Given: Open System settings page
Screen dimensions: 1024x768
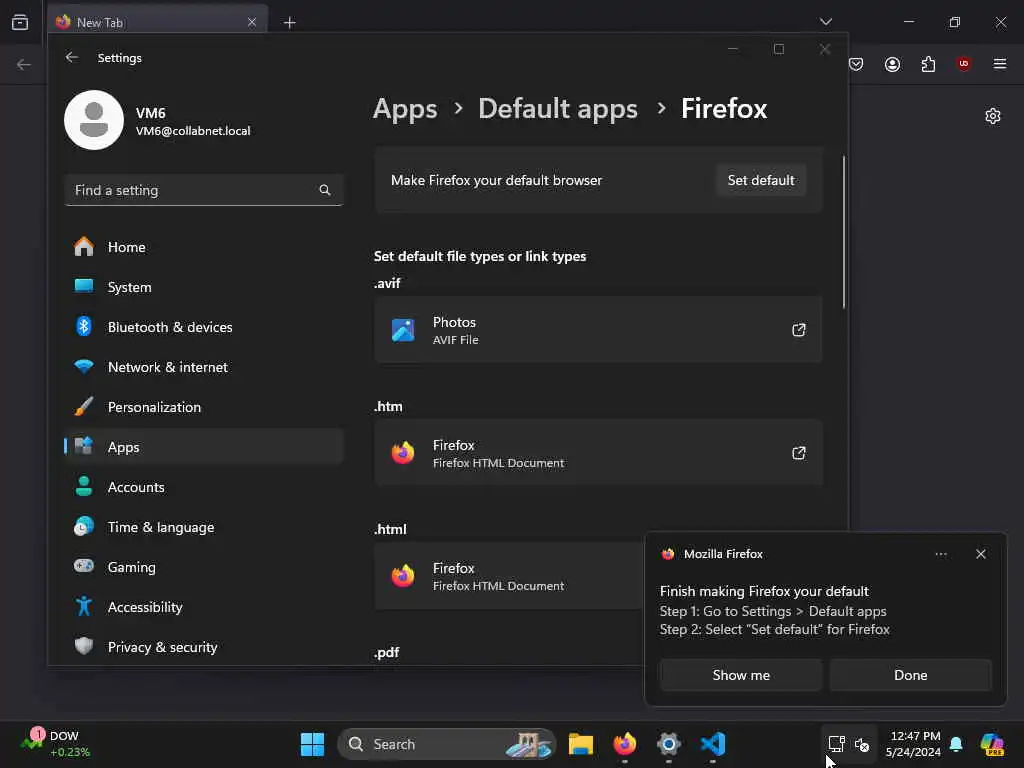Looking at the screenshot, I should [204, 287].
